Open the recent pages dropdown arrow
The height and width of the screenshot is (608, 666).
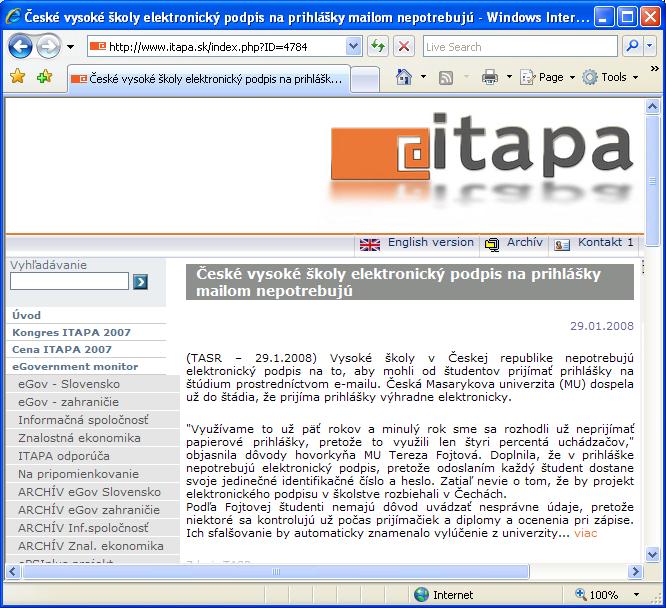tap(71, 47)
